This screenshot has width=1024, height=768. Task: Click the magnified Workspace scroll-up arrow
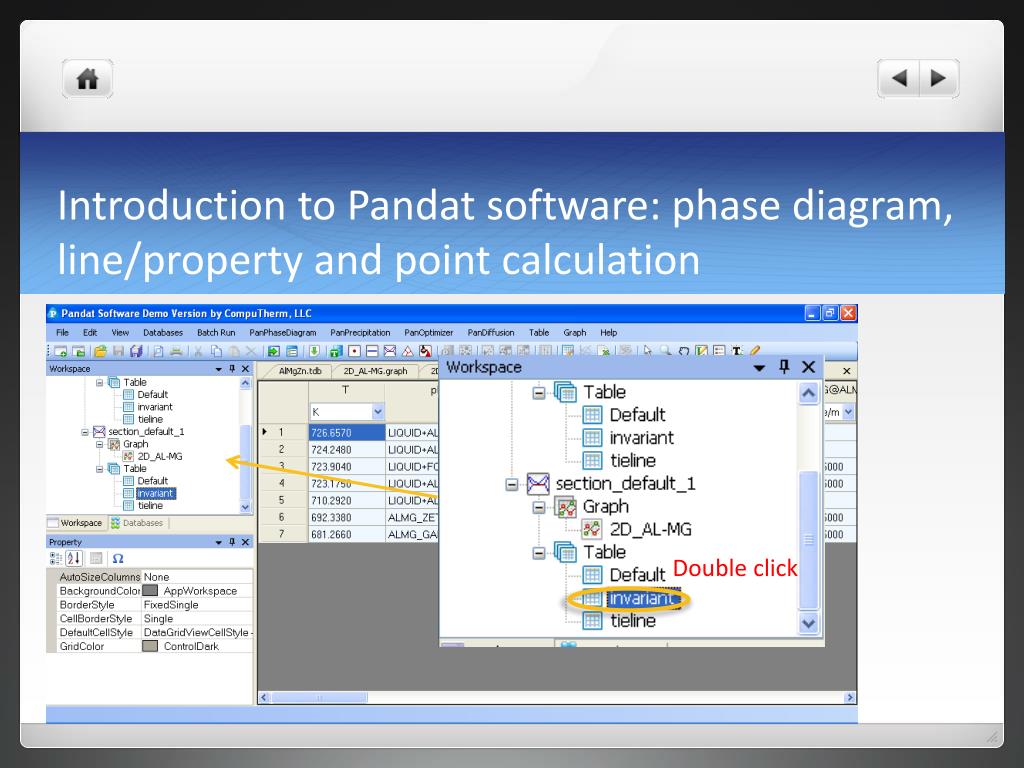tap(808, 393)
